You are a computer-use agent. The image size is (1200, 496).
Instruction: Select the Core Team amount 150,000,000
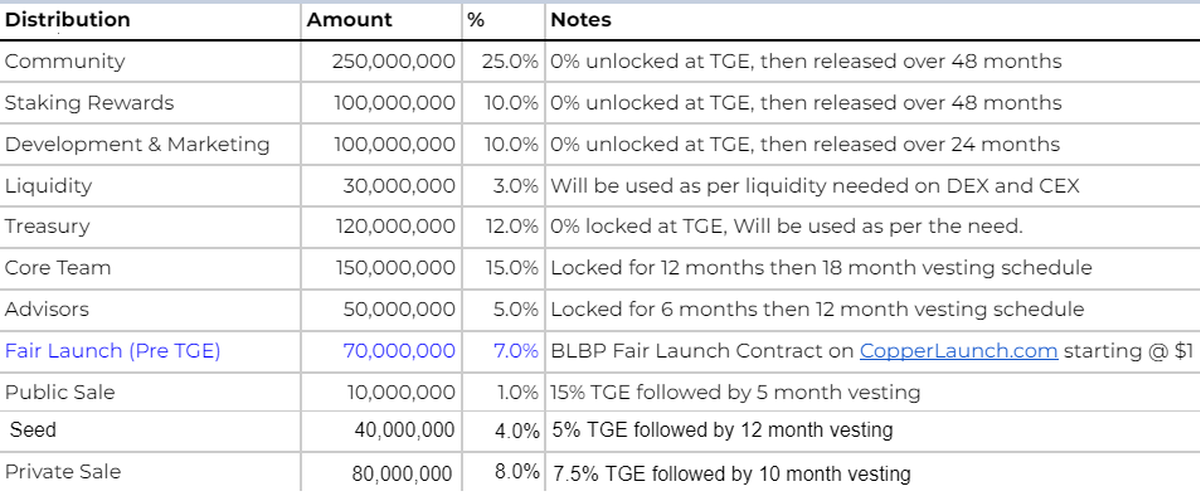pyautogui.click(x=395, y=268)
